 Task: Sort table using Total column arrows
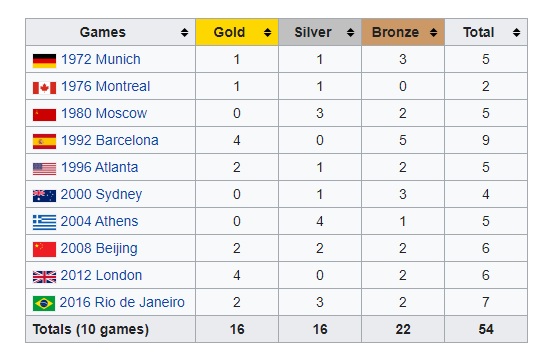pos(516,33)
